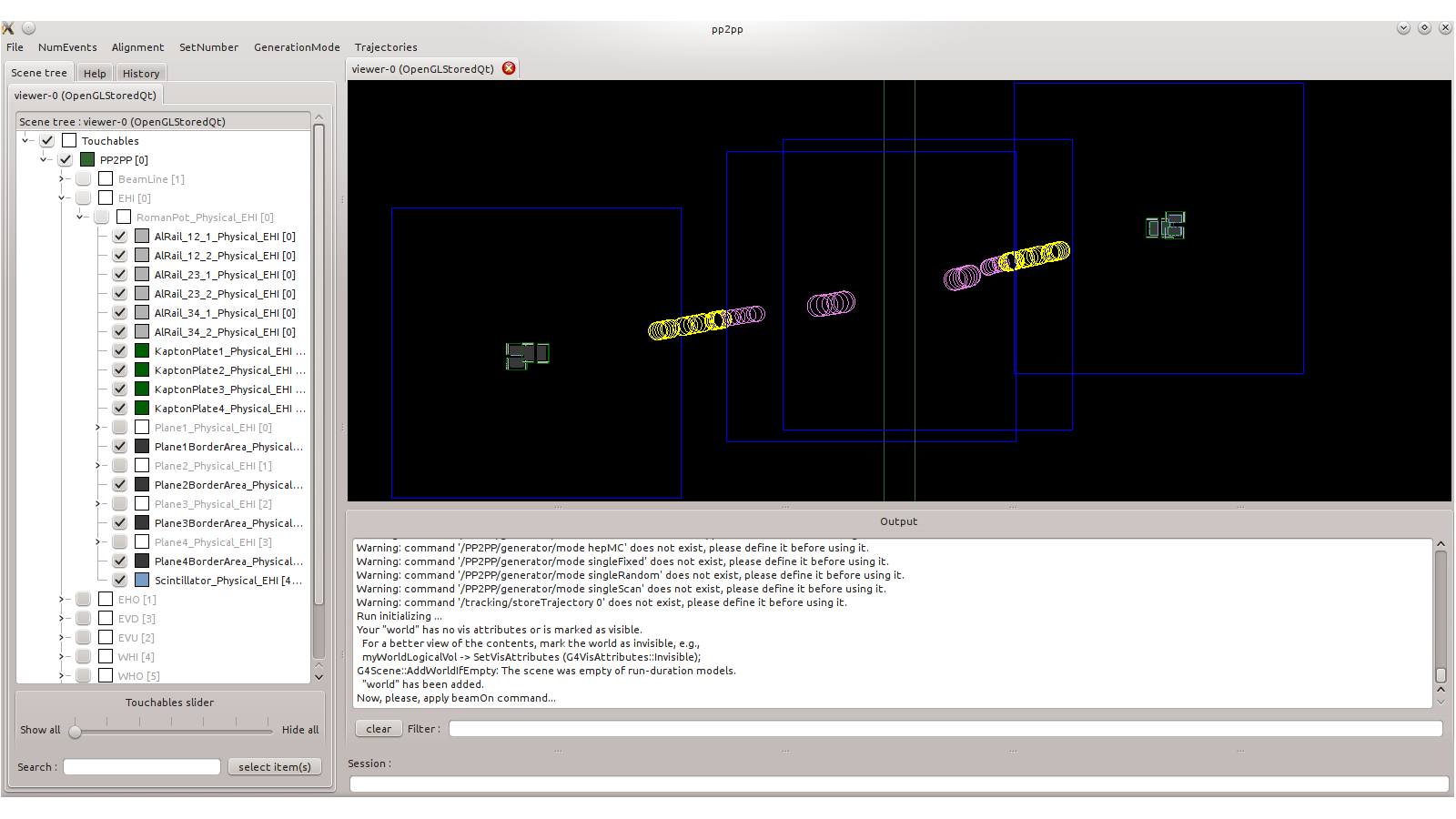
Task: Click the white Touchables color swatch
Action: tap(69, 141)
